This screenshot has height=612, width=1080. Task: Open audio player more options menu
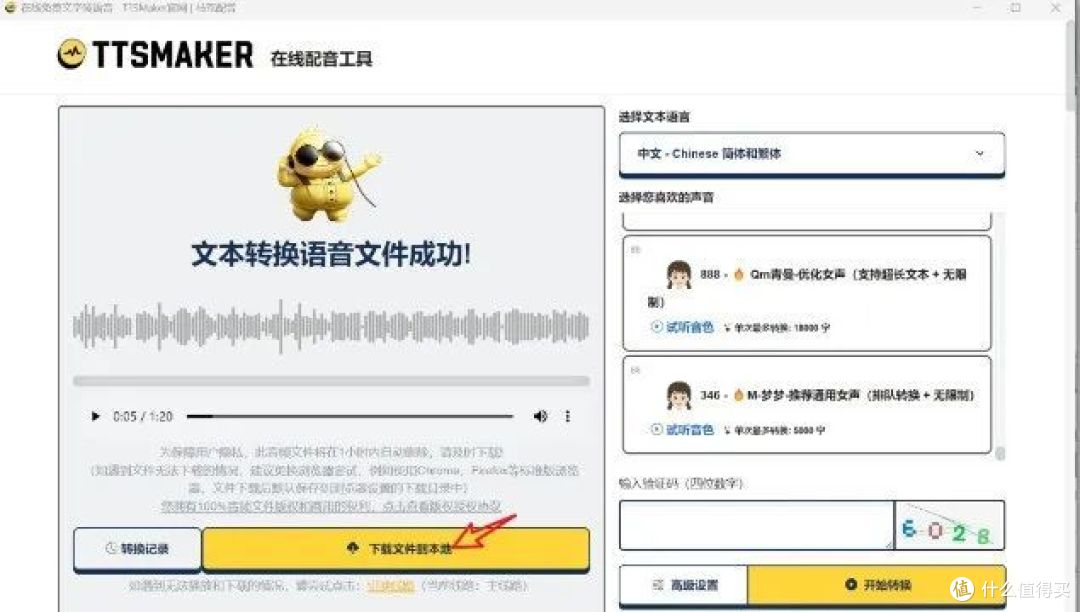[568, 416]
